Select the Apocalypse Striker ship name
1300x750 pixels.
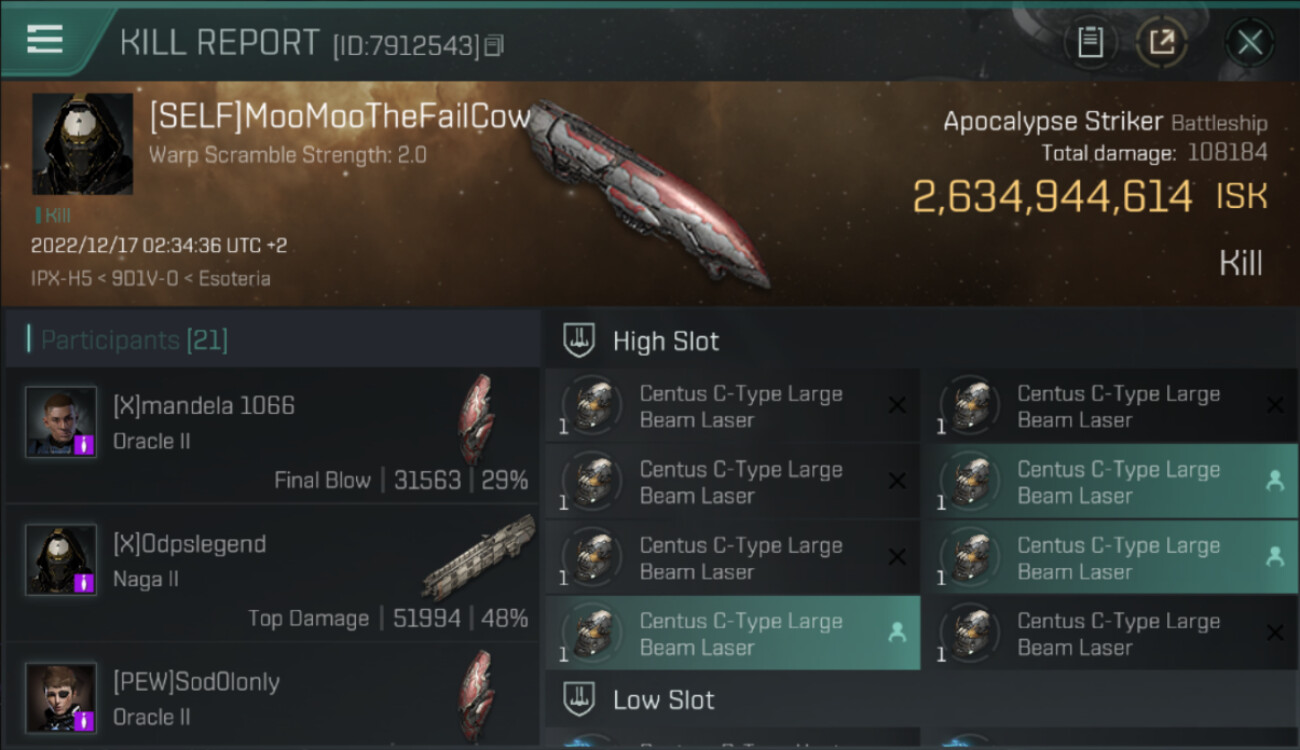[x=1053, y=122]
